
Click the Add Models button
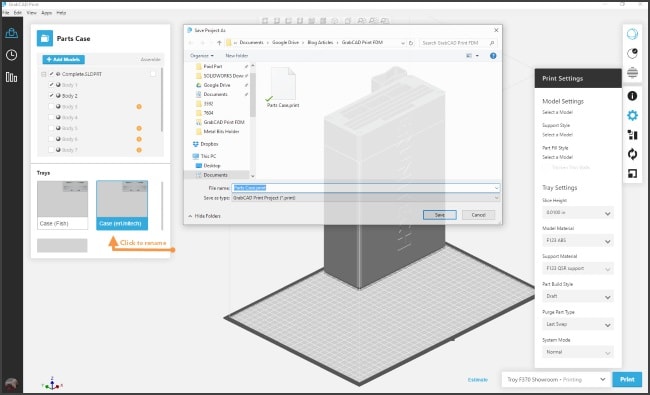[63, 59]
